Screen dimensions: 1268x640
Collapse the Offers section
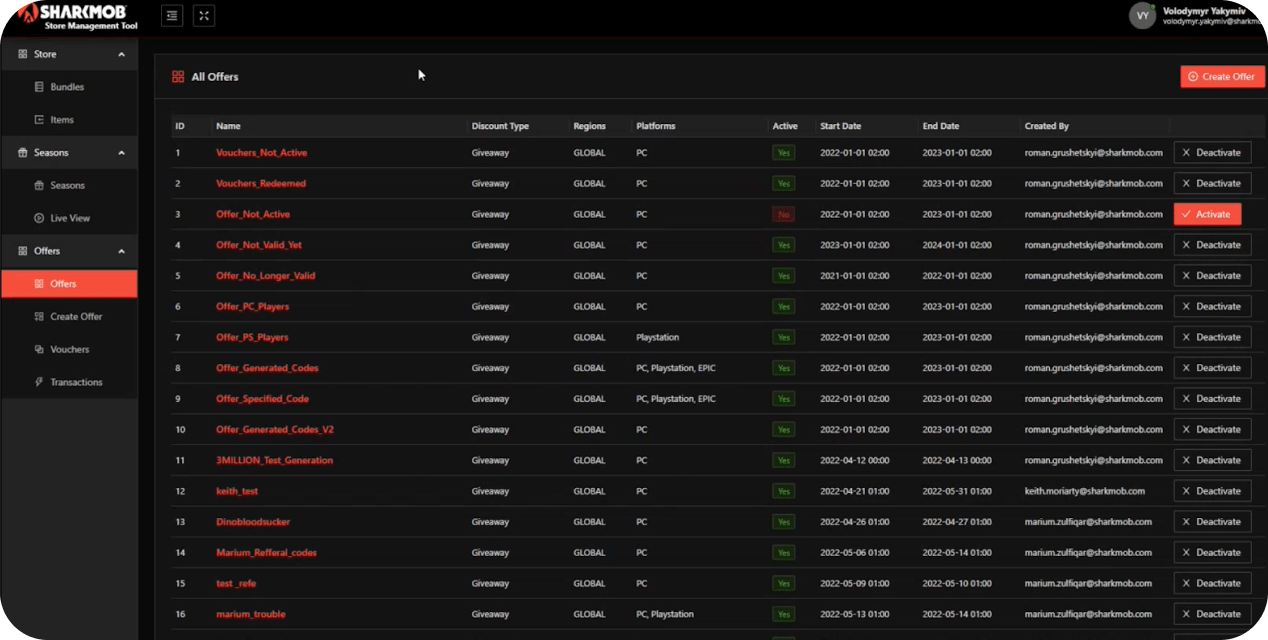pos(122,251)
